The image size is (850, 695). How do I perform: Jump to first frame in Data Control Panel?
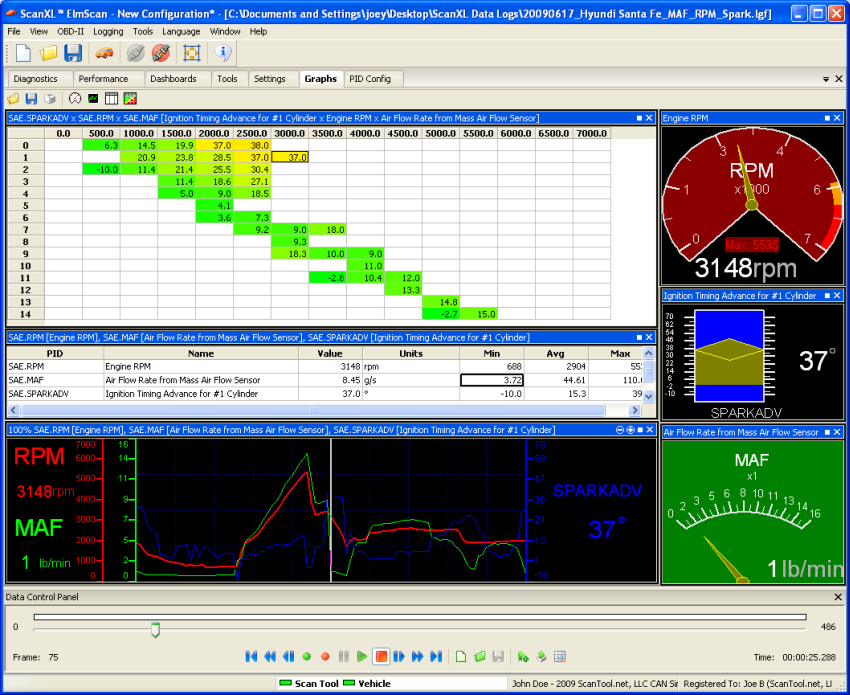(251, 657)
